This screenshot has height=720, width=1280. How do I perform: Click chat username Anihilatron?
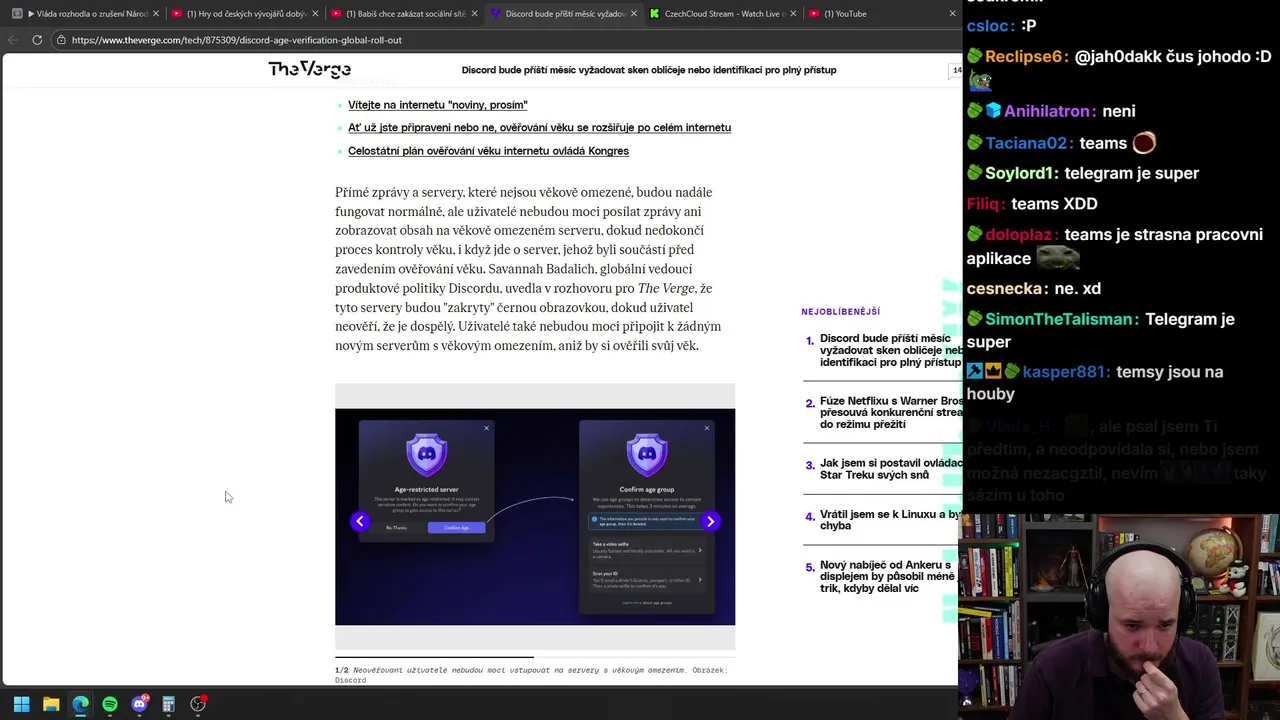[x=1049, y=111]
